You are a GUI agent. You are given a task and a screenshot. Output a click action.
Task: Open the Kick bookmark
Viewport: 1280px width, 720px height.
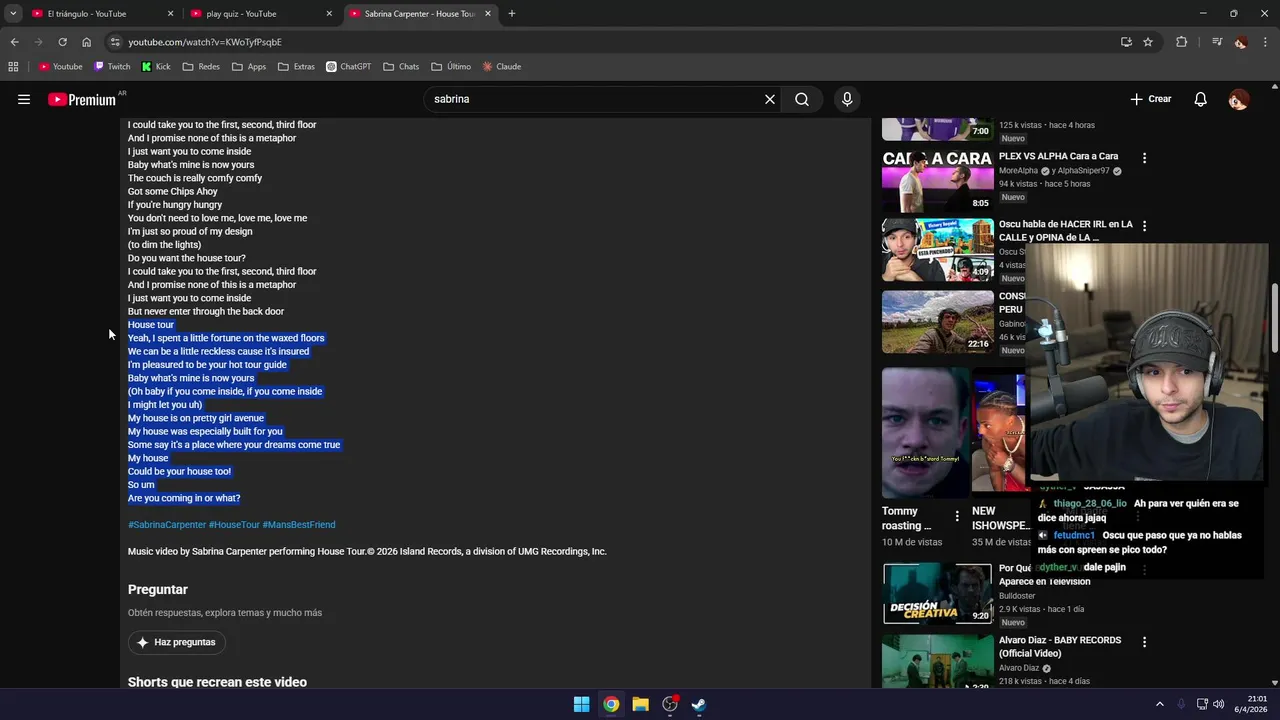[156, 67]
